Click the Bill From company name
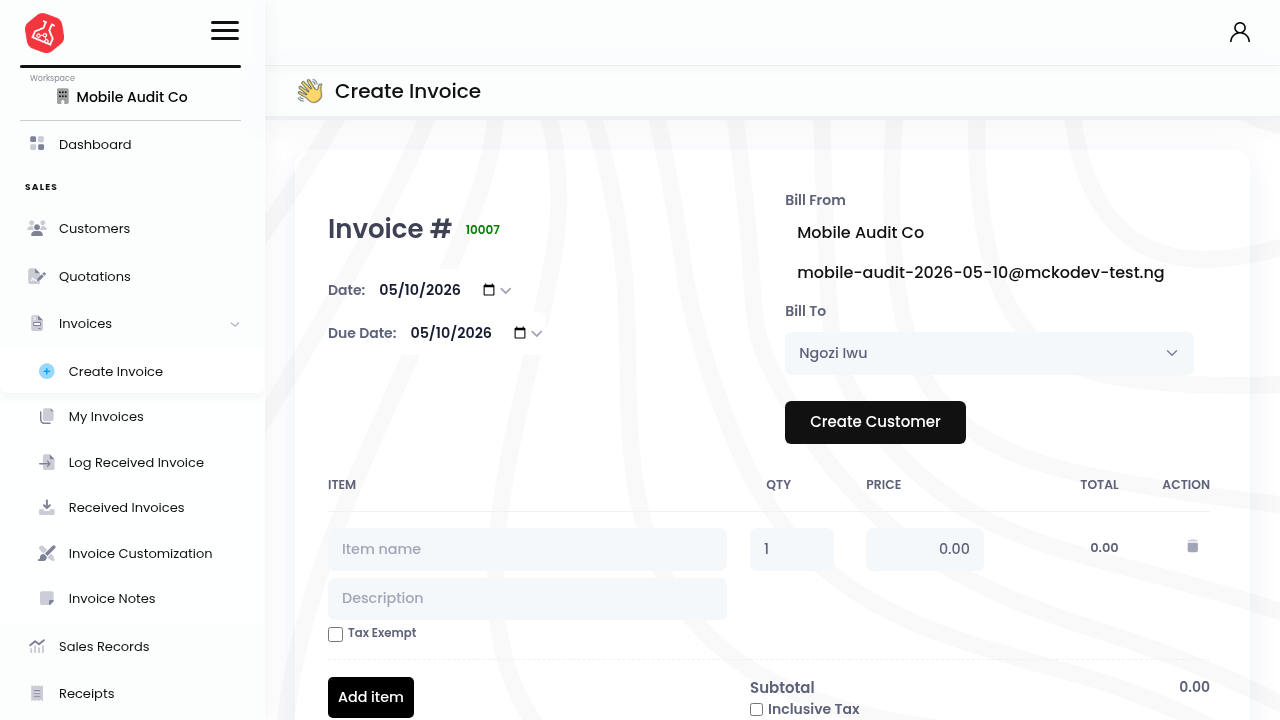The height and width of the screenshot is (720, 1280). tap(860, 232)
